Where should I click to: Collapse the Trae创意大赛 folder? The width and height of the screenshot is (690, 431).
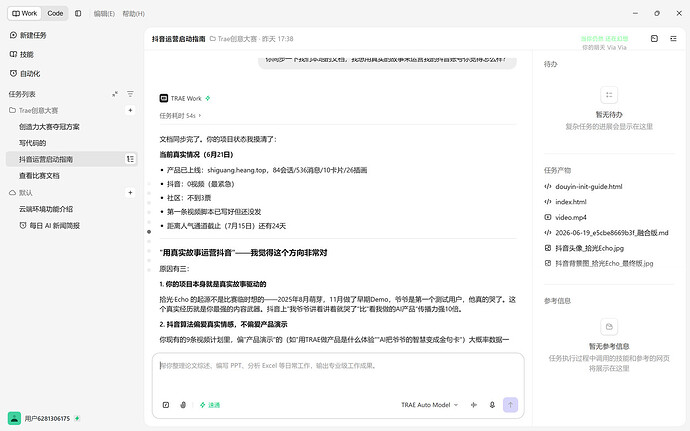click(33, 110)
